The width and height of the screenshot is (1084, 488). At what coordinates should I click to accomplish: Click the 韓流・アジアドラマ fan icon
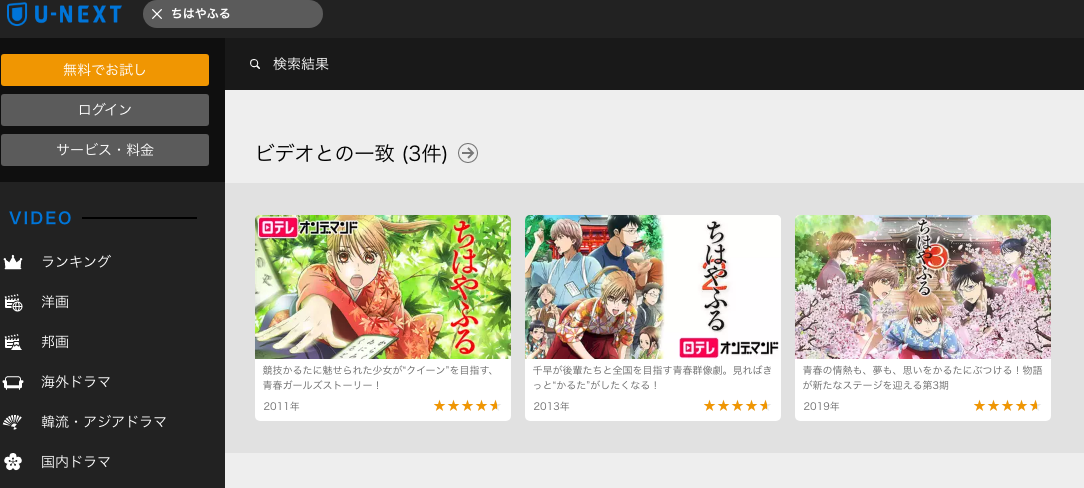point(13,422)
